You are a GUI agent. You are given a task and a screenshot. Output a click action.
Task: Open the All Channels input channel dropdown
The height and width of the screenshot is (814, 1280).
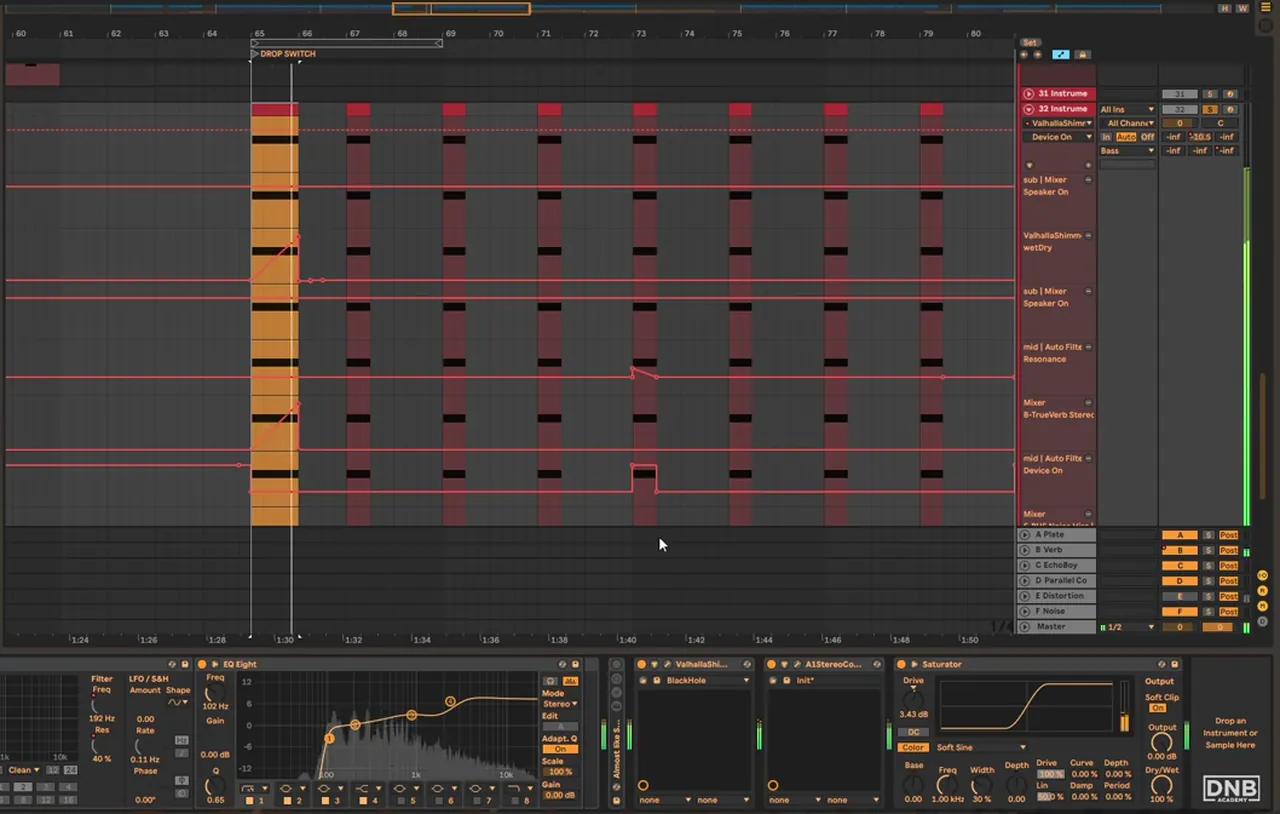coord(1127,123)
